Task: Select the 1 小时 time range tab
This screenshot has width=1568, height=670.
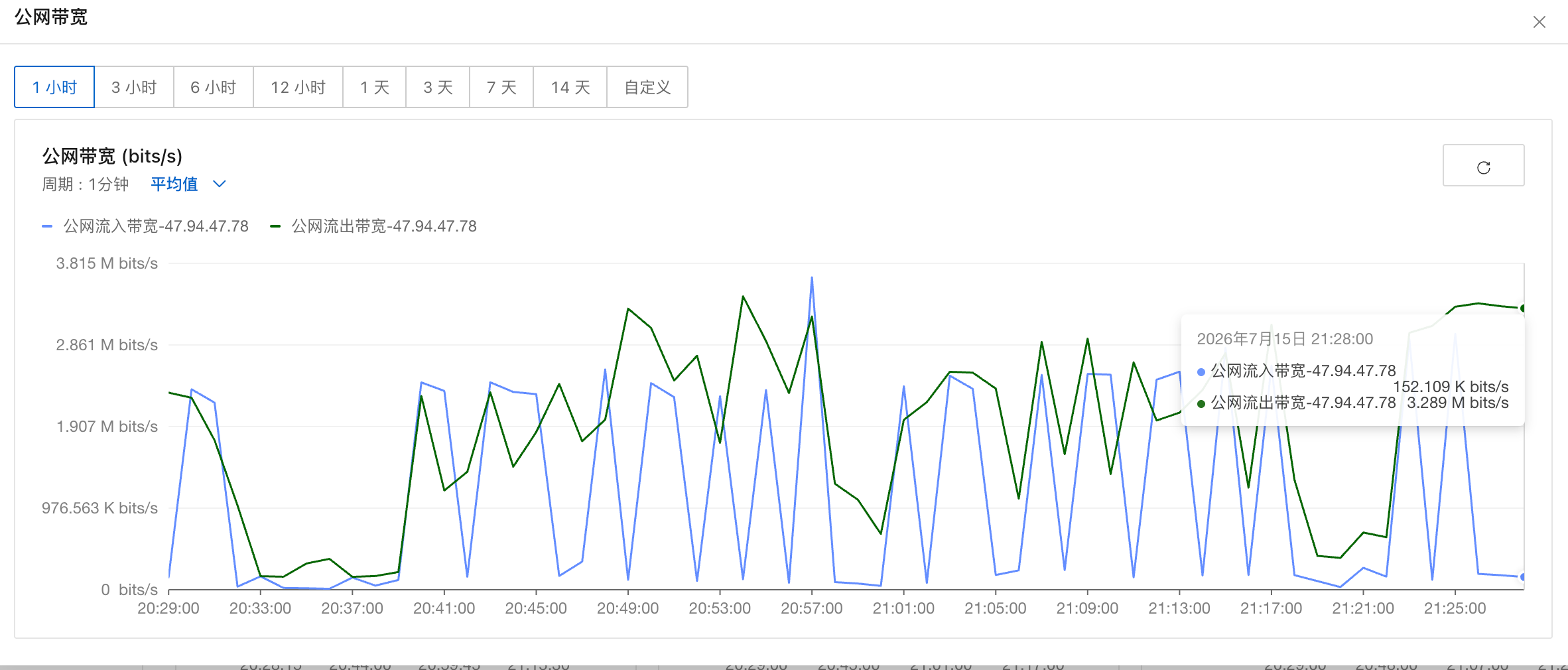Action: coord(54,87)
